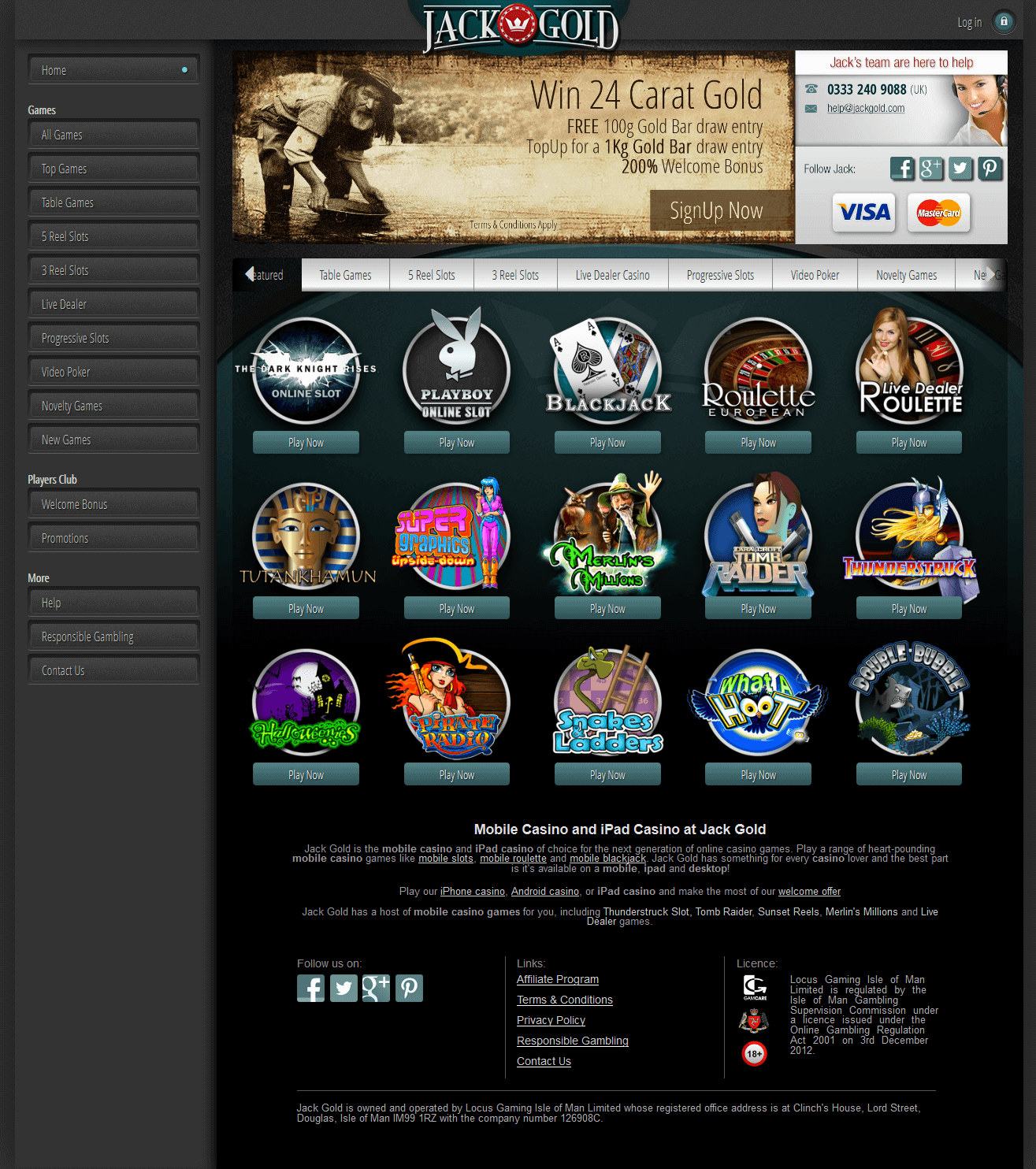This screenshot has width=1036, height=1169.
Task: Open the Terms & Conditions footer link
Action: pos(565,1000)
